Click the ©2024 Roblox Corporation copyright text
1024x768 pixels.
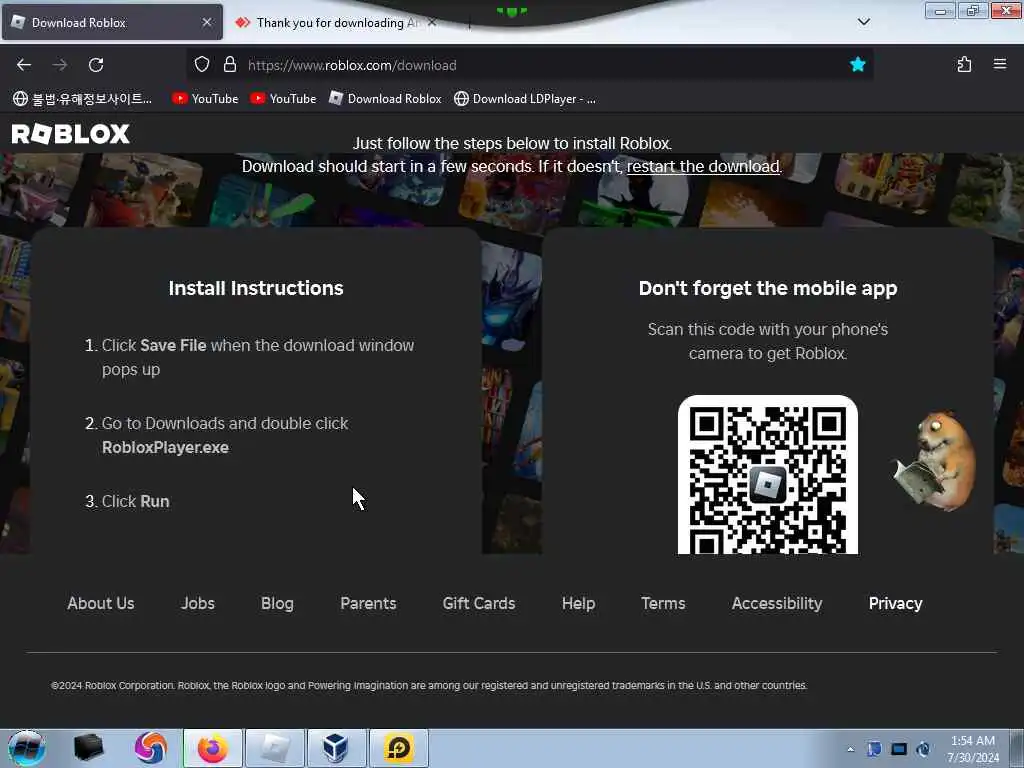pyautogui.click(x=429, y=686)
